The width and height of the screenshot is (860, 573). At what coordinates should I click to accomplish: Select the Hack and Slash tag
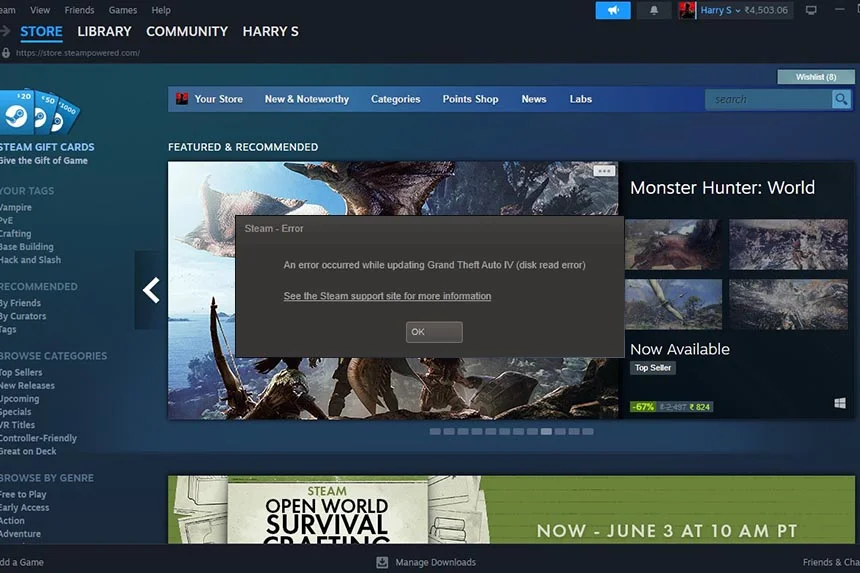coord(30,260)
